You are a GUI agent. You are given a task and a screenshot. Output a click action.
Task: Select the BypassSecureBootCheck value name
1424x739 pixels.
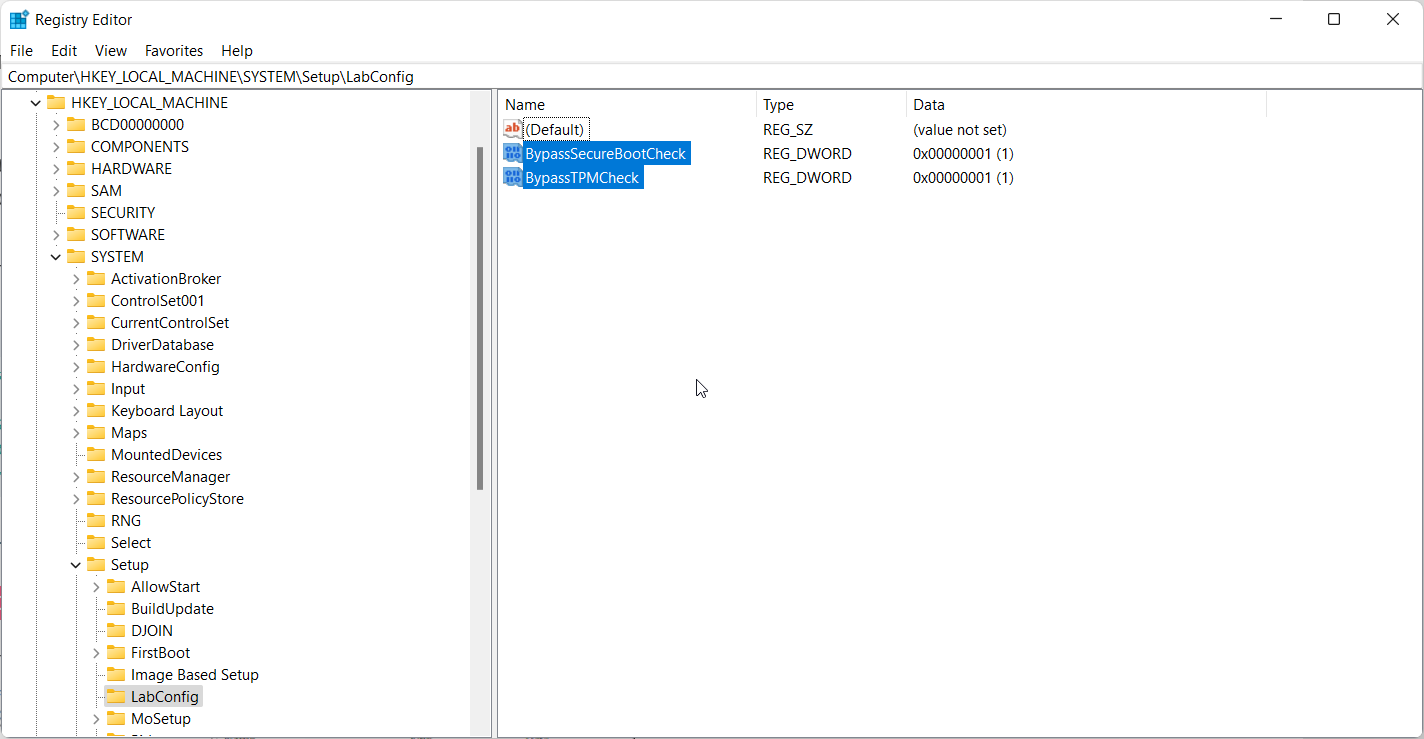606,153
